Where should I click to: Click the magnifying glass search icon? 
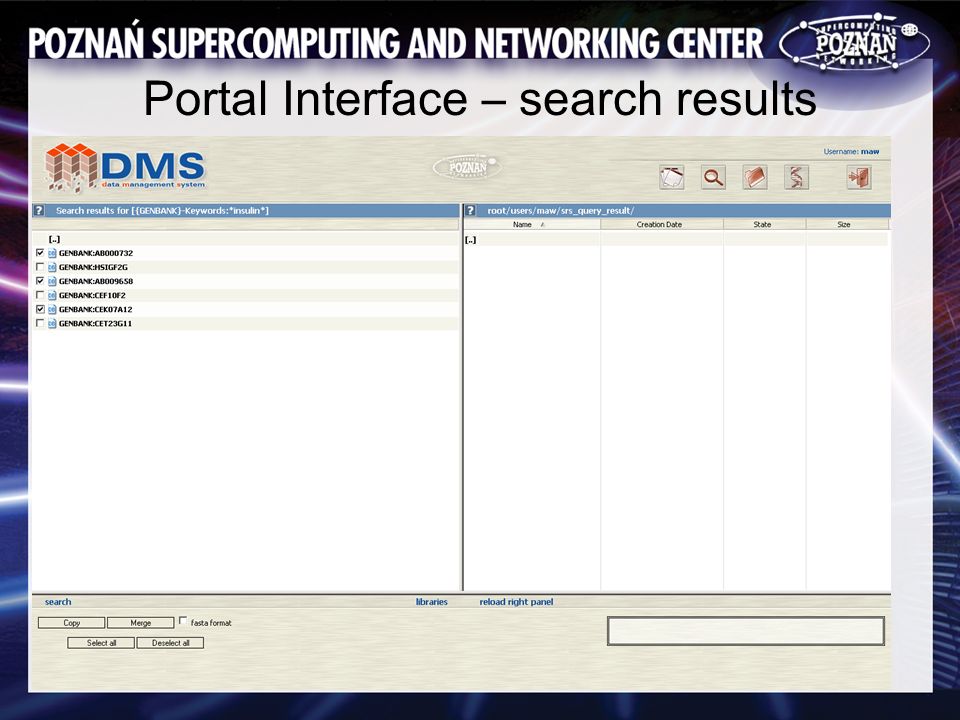pyautogui.click(x=713, y=178)
